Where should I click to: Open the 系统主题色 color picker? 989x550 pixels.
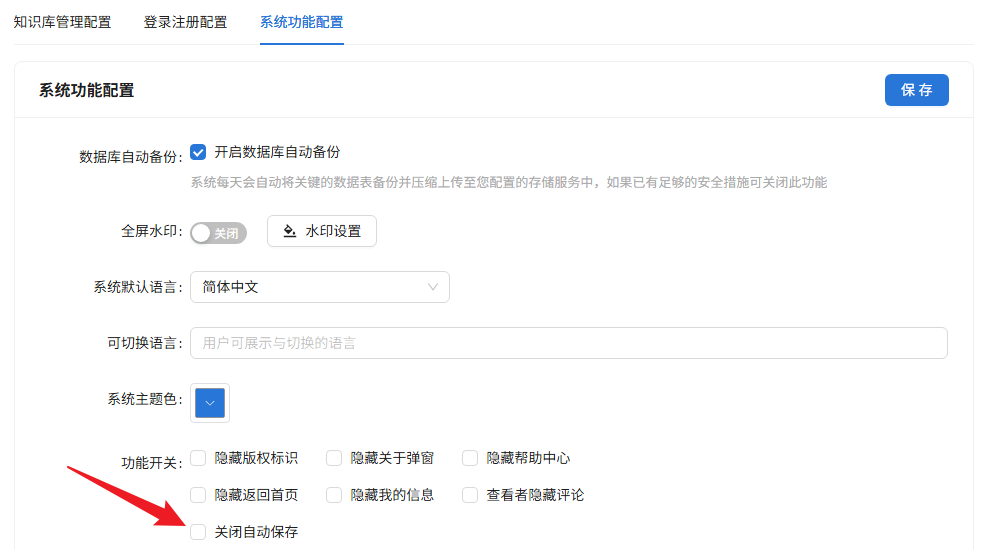click(210, 402)
